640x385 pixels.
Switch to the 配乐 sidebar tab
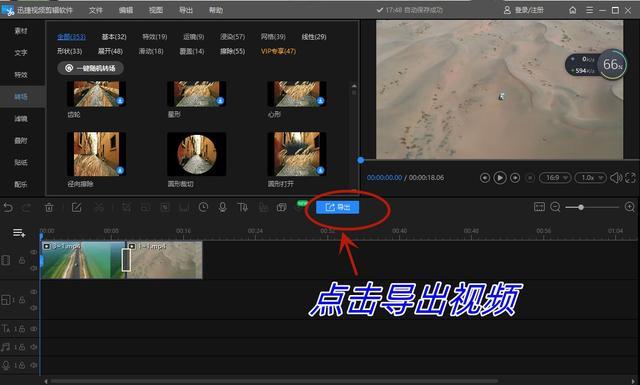(x=21, y=185)
